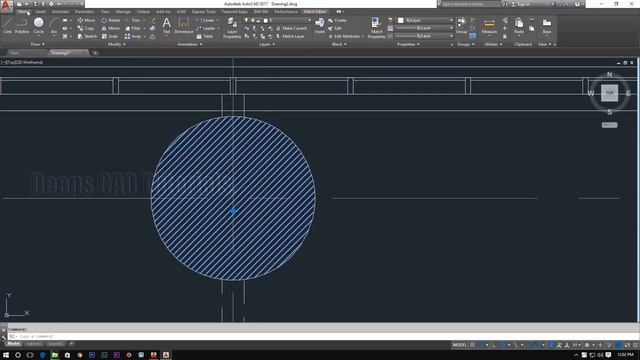
Task: Switch to the Hatch Editor tab
Action: [315, 12]
